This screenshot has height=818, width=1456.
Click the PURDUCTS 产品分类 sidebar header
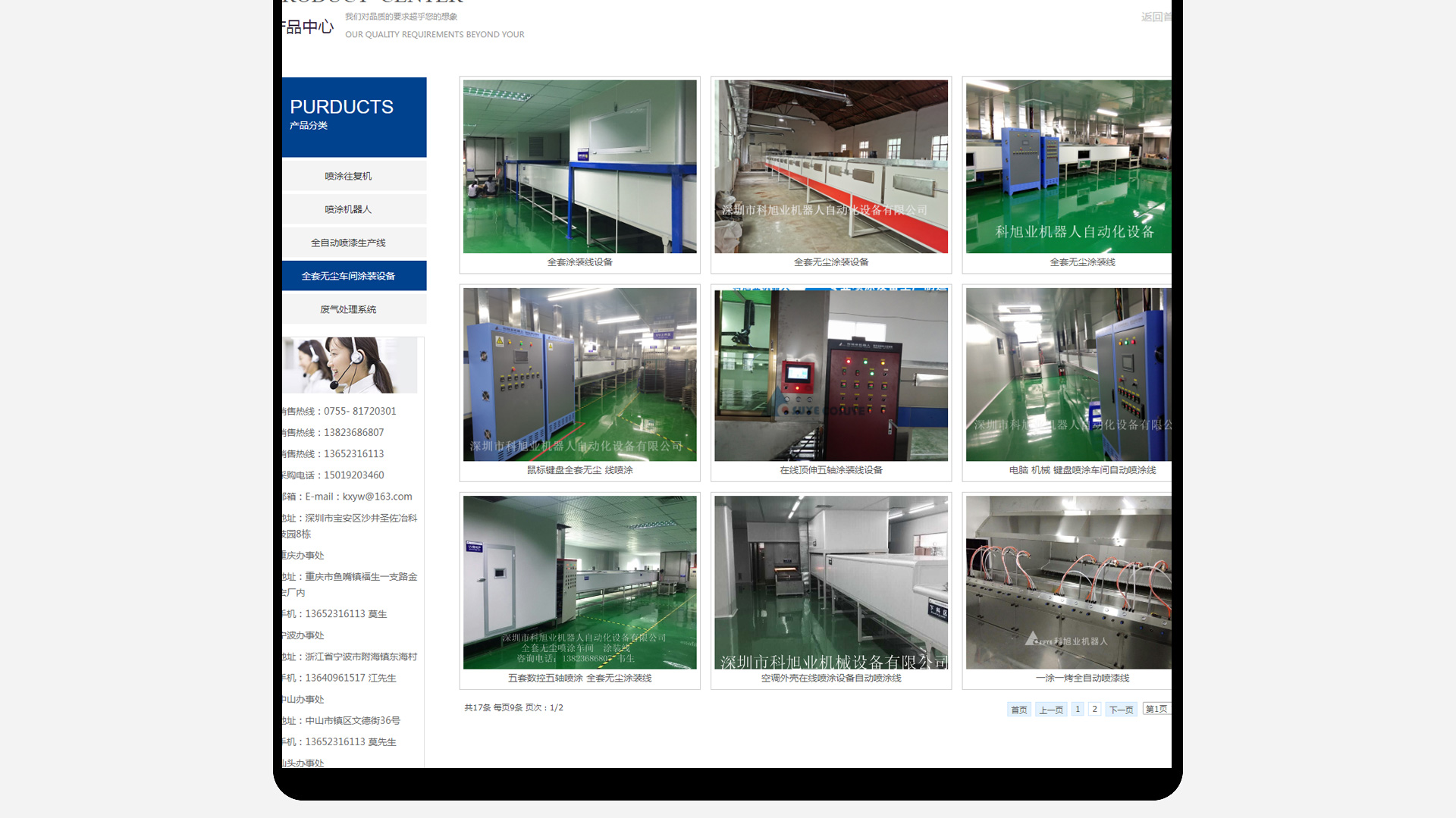354,117
